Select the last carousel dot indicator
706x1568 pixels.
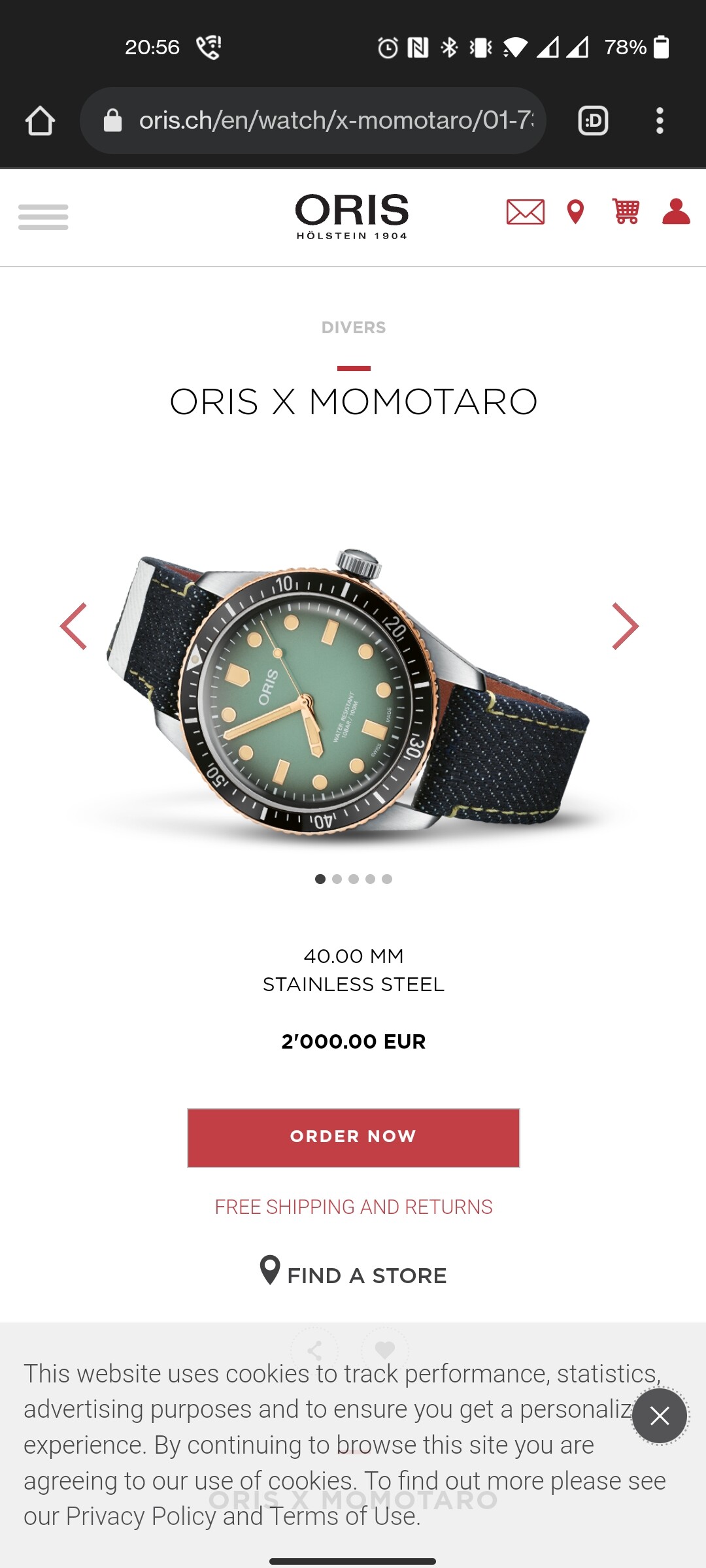coord(387,879)
